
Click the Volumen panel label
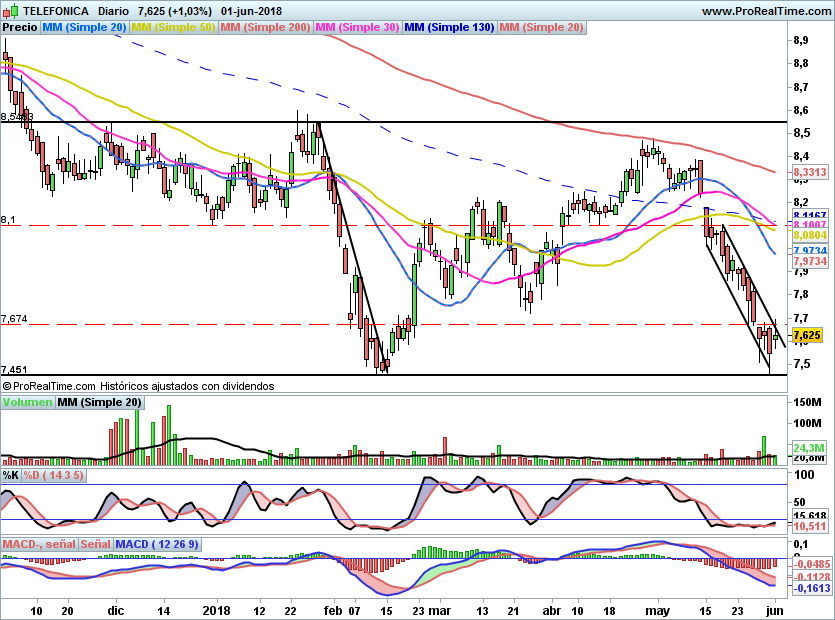27,402
